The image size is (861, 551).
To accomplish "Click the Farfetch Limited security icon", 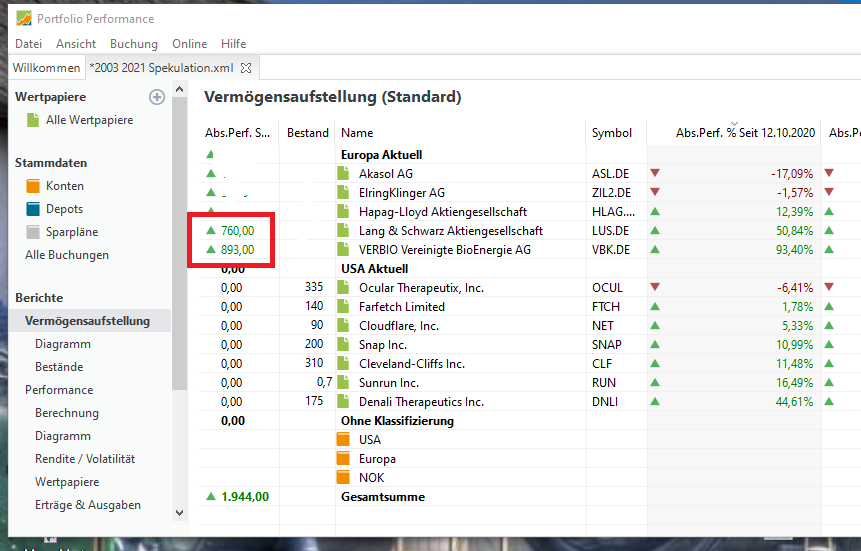I will pyautogui.click(x=343, y=307).
